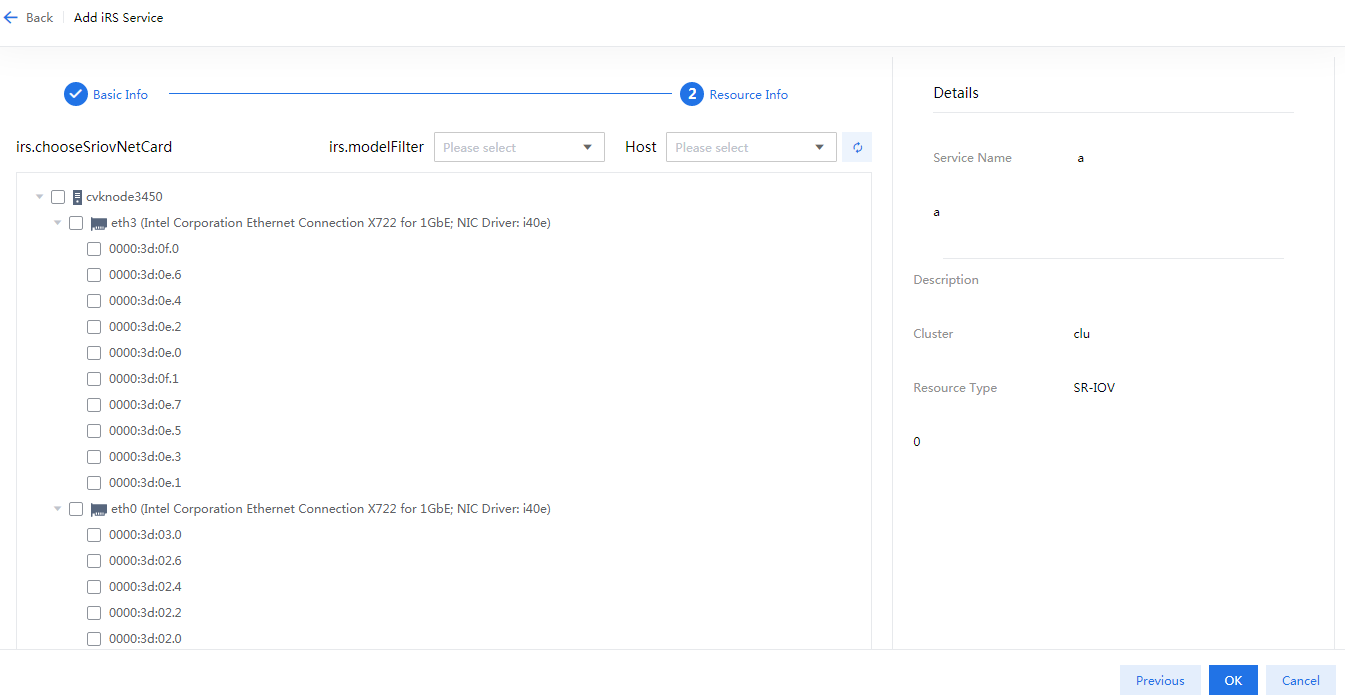
Task: Click the 0000:3d:0e.1 device label
Action: (145, 483)
